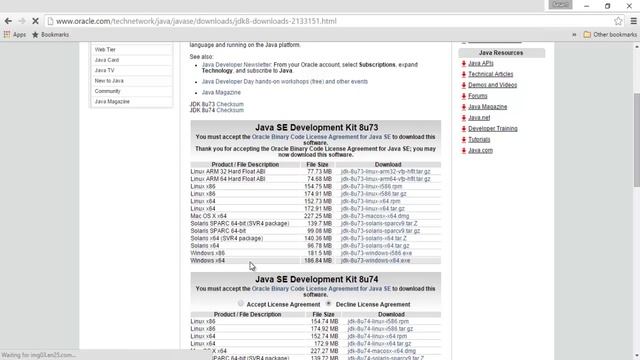The image size is (640, 360).
Task: Open the Other bookmarks folder
Action: (610, 35)
